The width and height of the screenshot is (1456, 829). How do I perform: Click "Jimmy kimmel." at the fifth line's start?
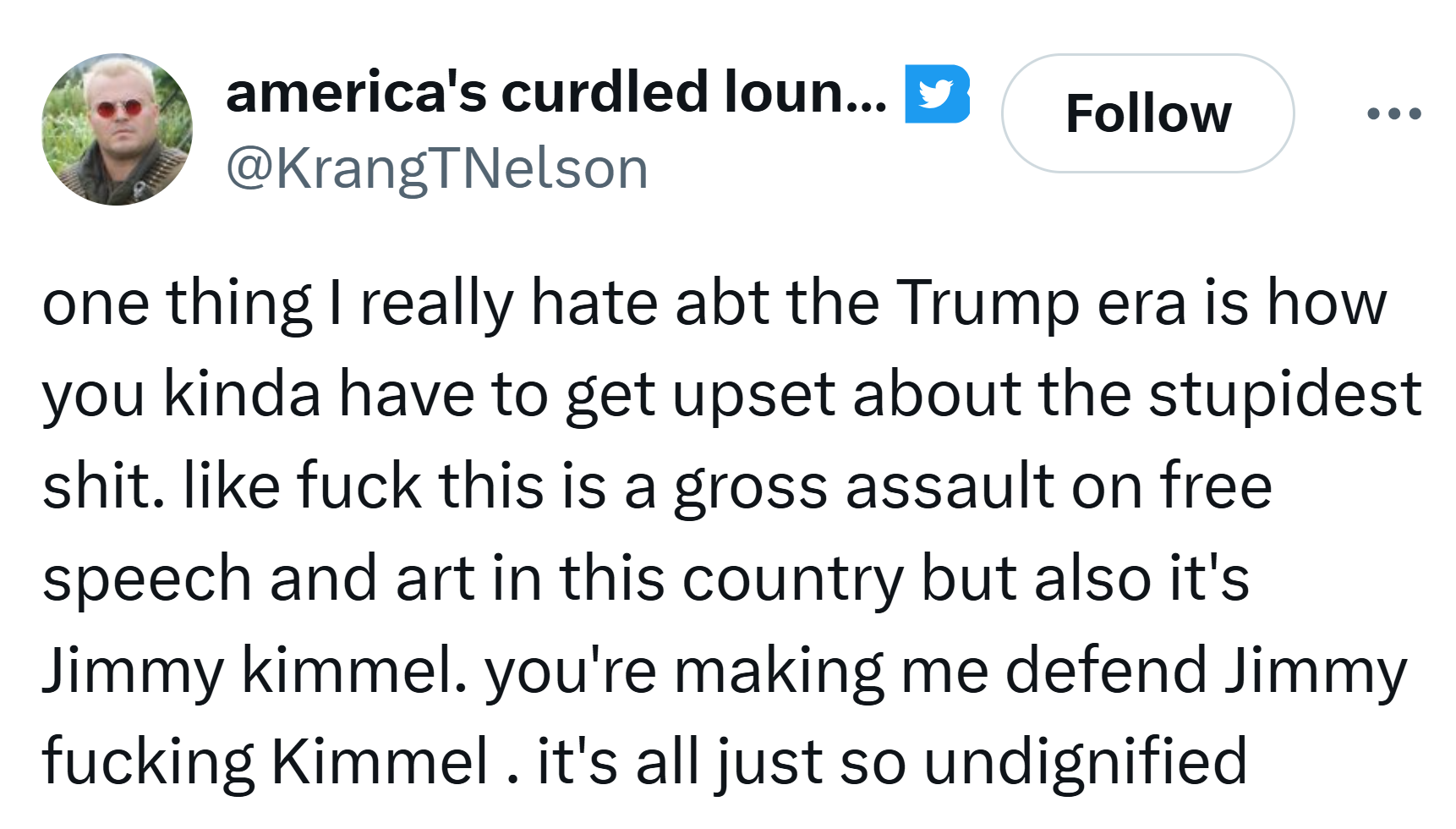[x=254, y=670]
